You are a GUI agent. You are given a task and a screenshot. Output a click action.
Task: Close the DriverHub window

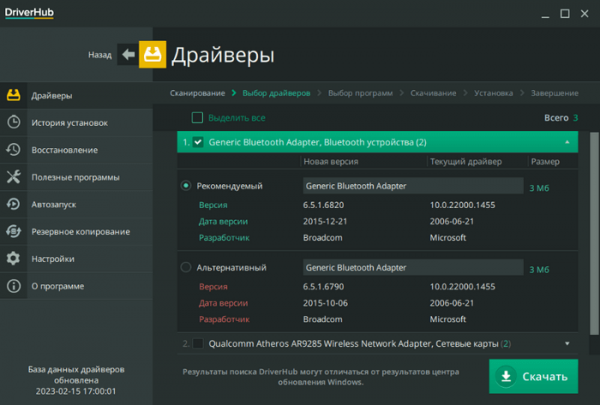pyautogui.click(x=584, y=14)
